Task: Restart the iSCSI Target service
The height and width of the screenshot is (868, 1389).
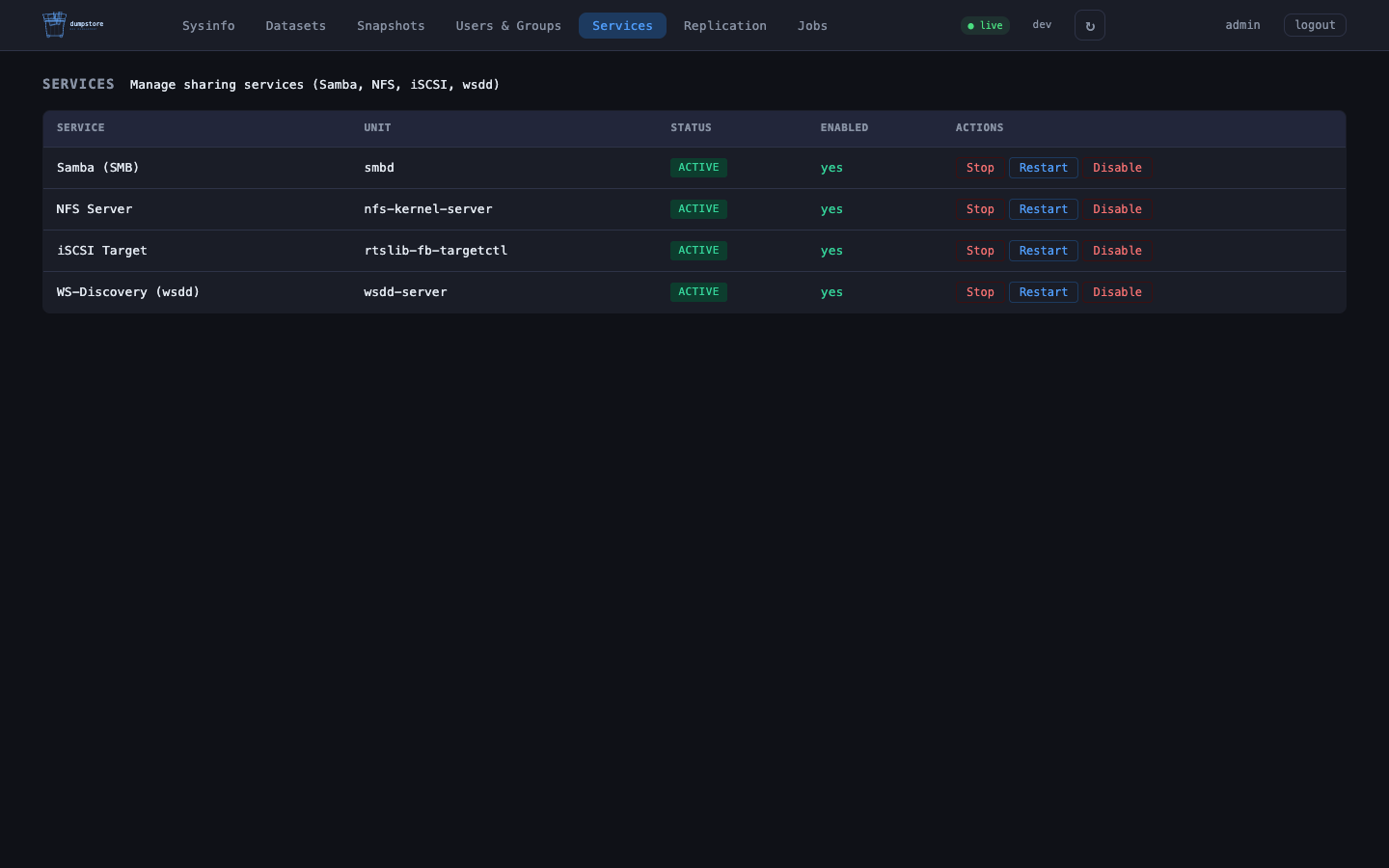Action: tap(1044, 251)
